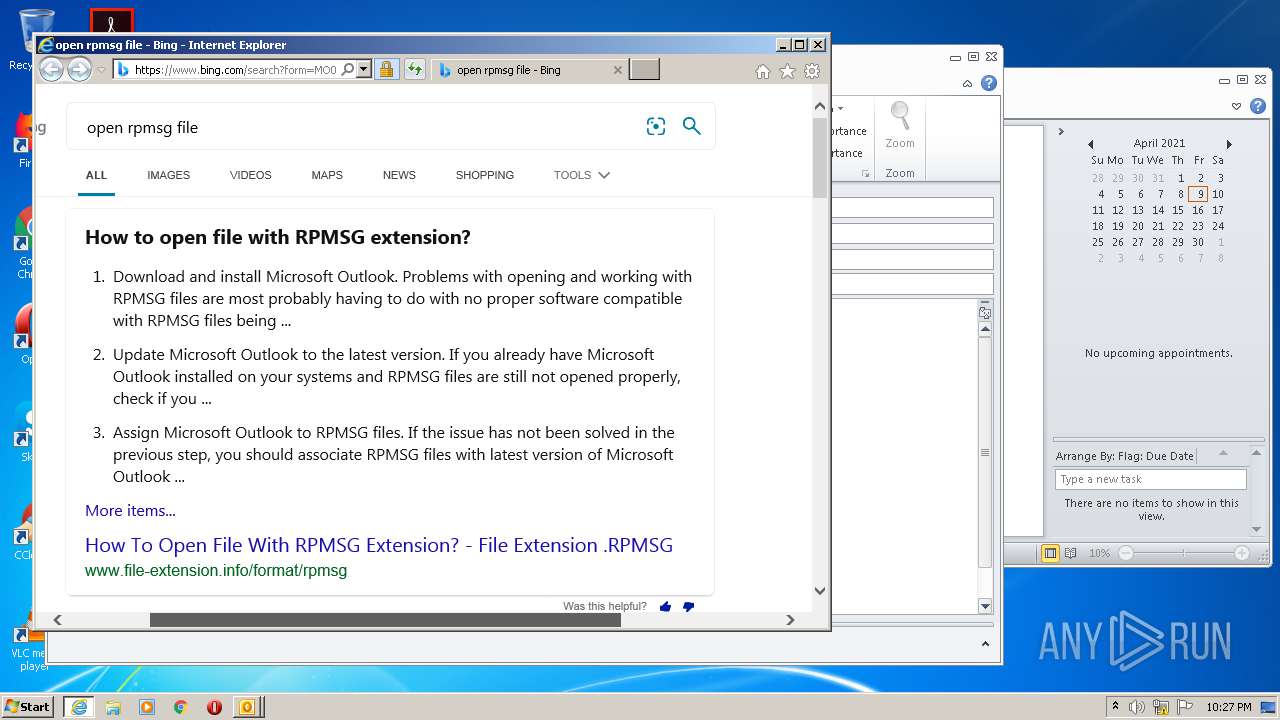Click the IE forward arrow button

point(79,69)
